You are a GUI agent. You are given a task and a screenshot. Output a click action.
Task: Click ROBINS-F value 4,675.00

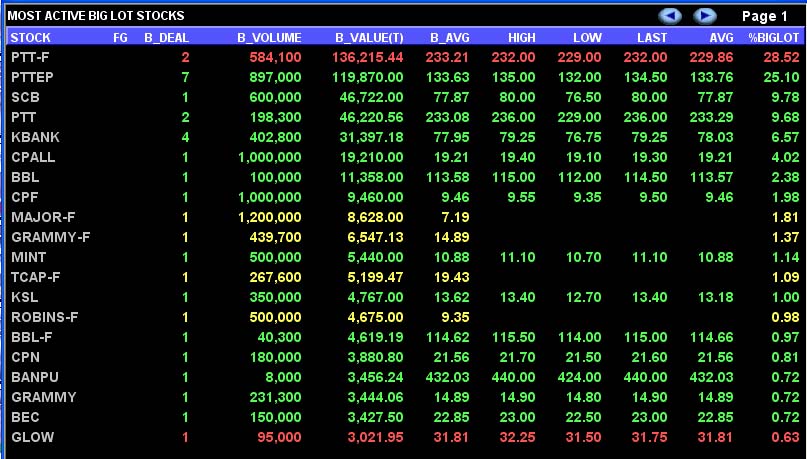coord(375,317)
